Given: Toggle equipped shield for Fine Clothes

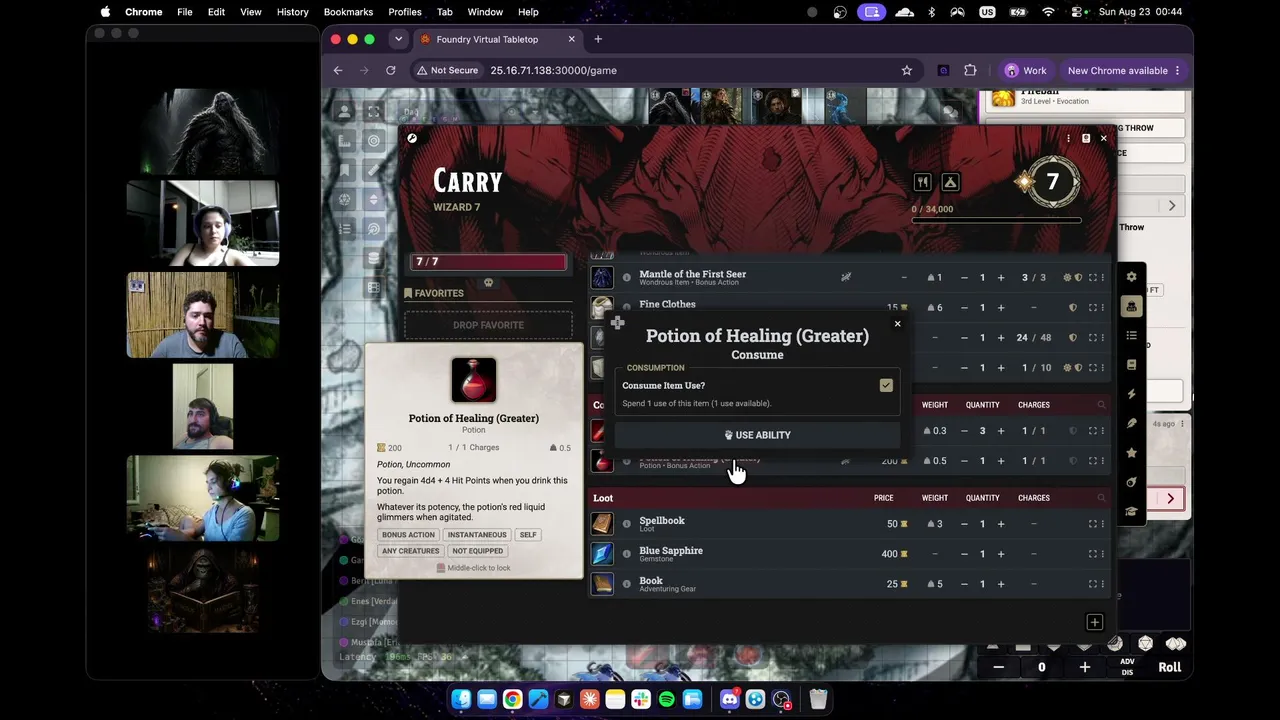Looking at the screenshot, I should (1073, 307).
